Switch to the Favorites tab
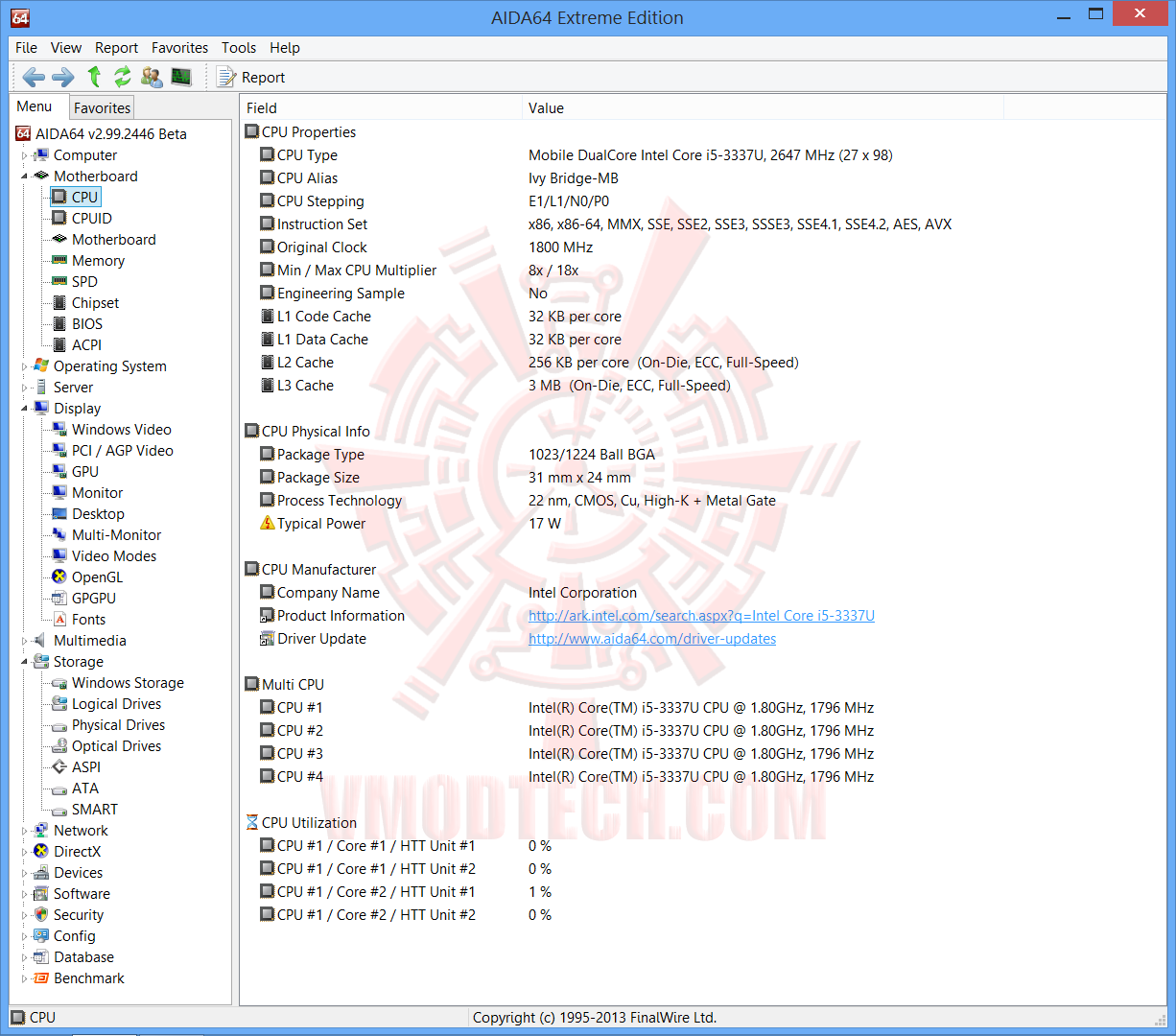The height and width of the screenshot is (1036, 1176). pos(102,108)
